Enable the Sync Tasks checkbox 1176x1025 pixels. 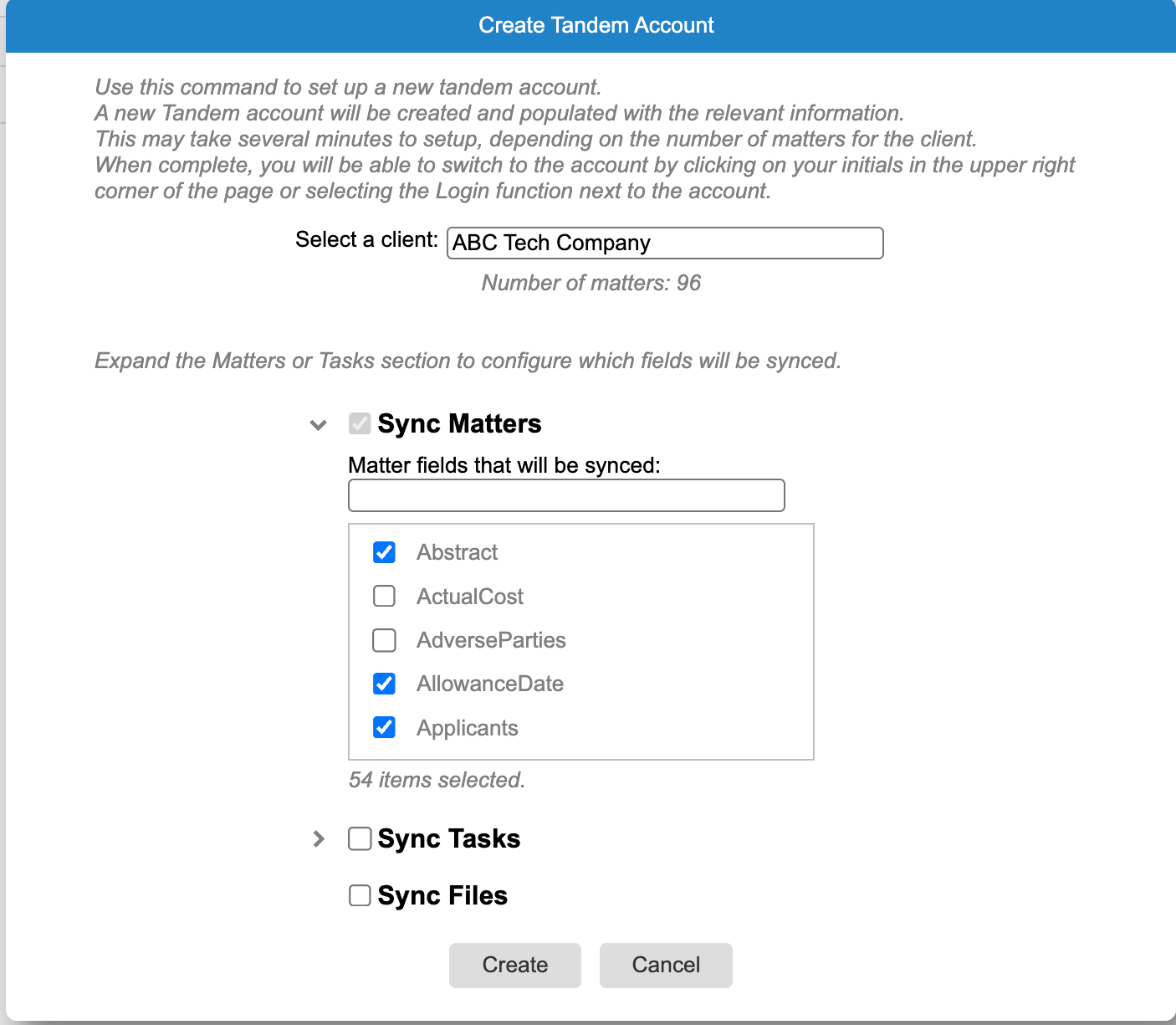360,838
